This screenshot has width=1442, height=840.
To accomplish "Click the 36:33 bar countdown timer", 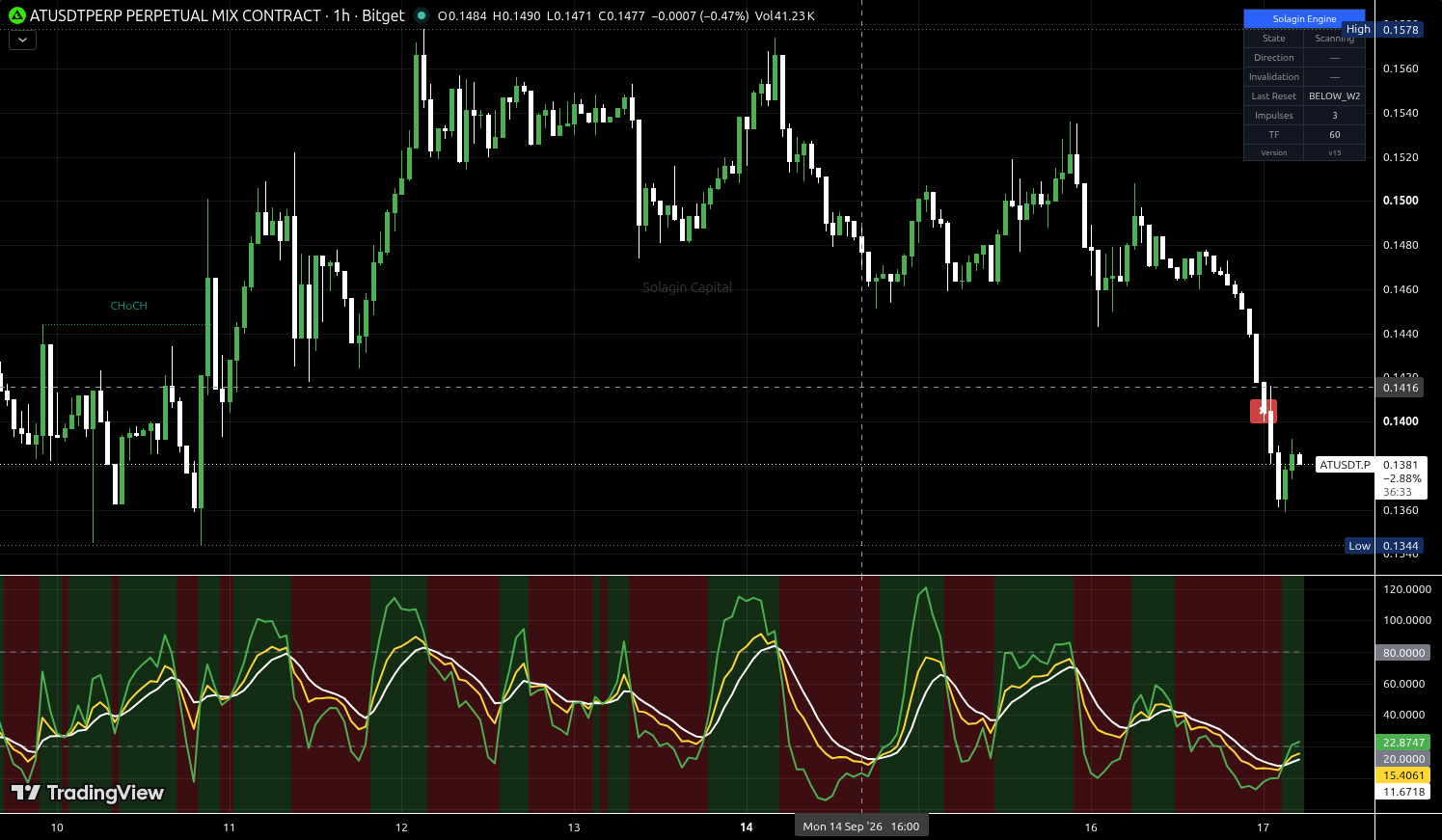I will click(x=1397, y=492).
